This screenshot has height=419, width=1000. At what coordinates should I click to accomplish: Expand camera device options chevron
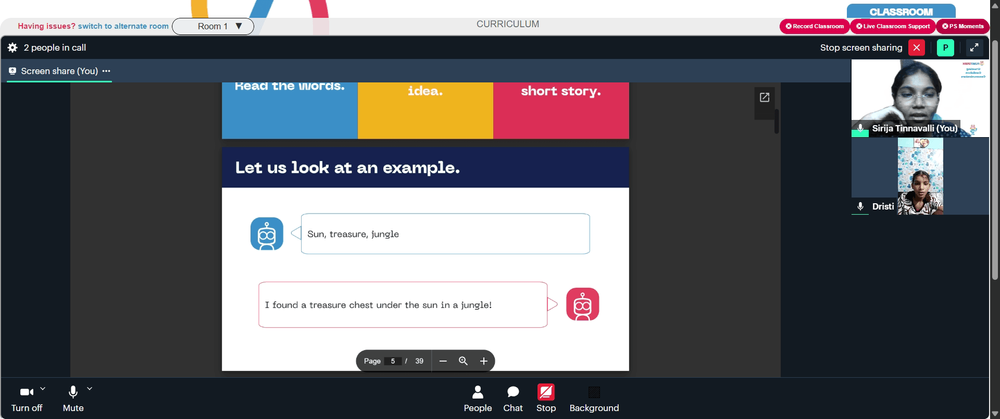coord(43,388)
